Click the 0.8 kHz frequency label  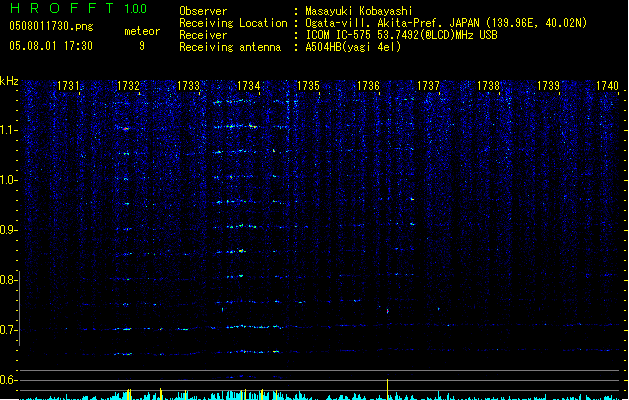click(8, 280)
